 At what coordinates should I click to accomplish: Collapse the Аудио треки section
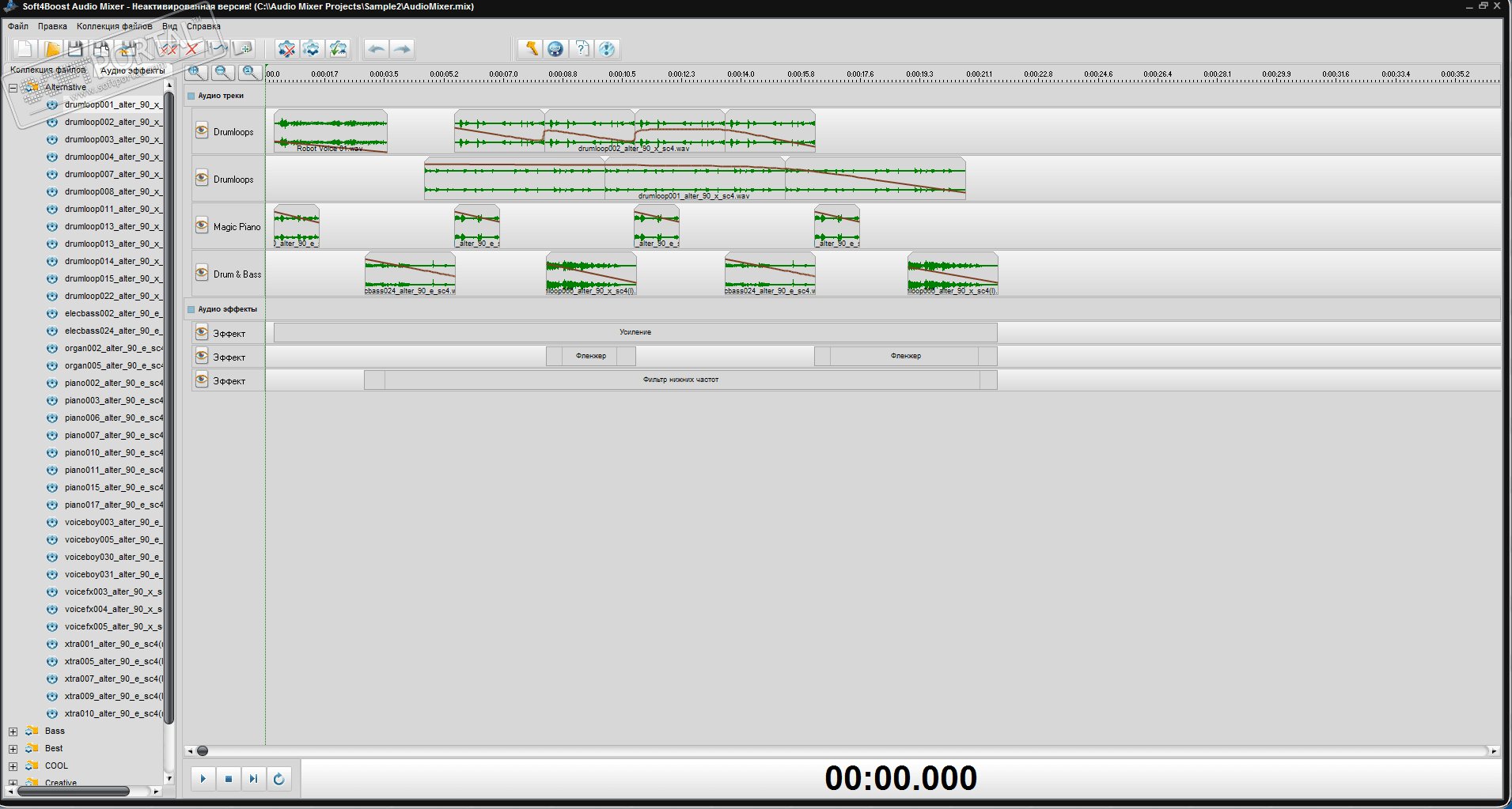coord(191,96)
